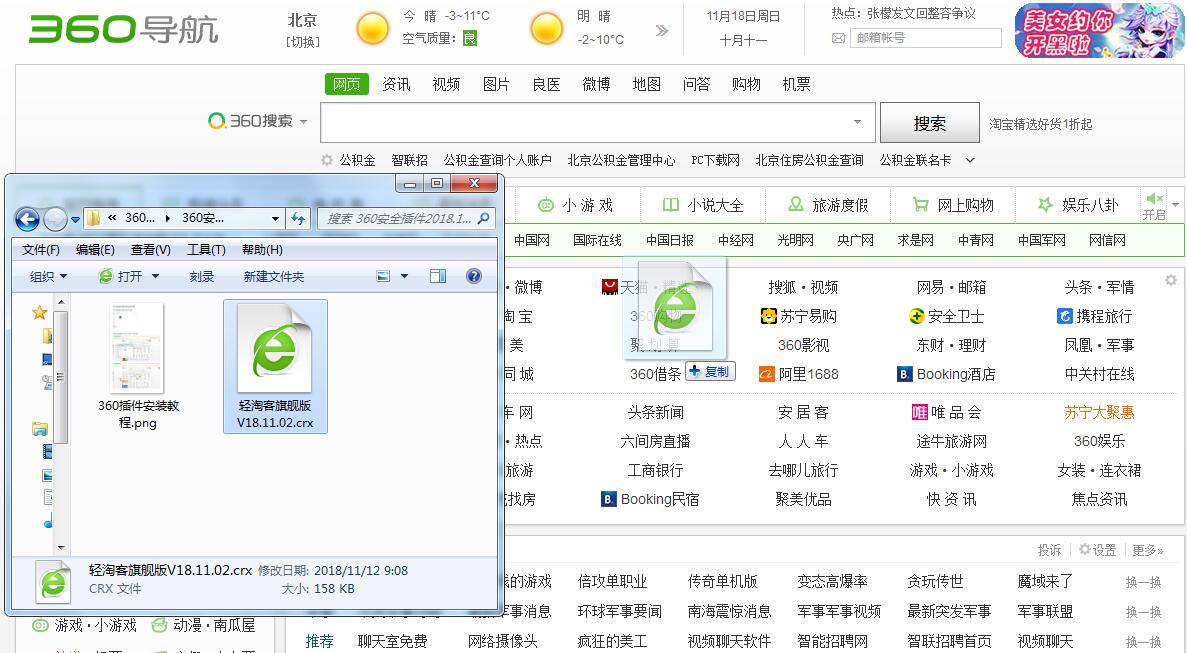This screenshot has height=653, width=1187.
Task: Click today's sunny weather icon
Action: (372, 29)
